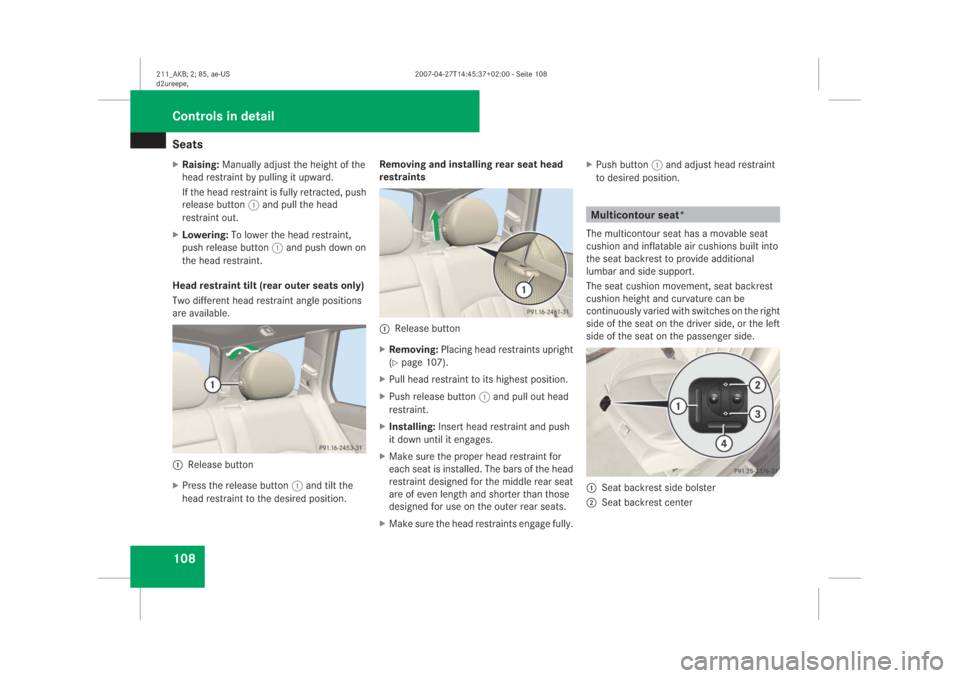This screenshot has height=678, width=960.
Task: Select the legend entry "Seat backrest center"
Action: pyautogui.click(x=647, y=503)
